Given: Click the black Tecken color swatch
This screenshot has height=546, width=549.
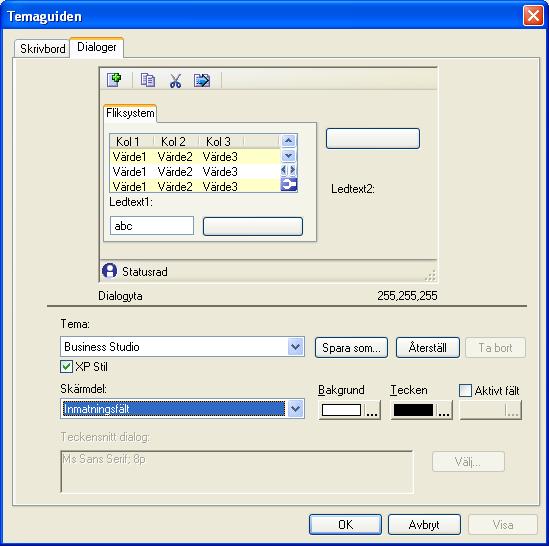Looking at the screenshot, I should pyautogui.click(x=413, y=410).
